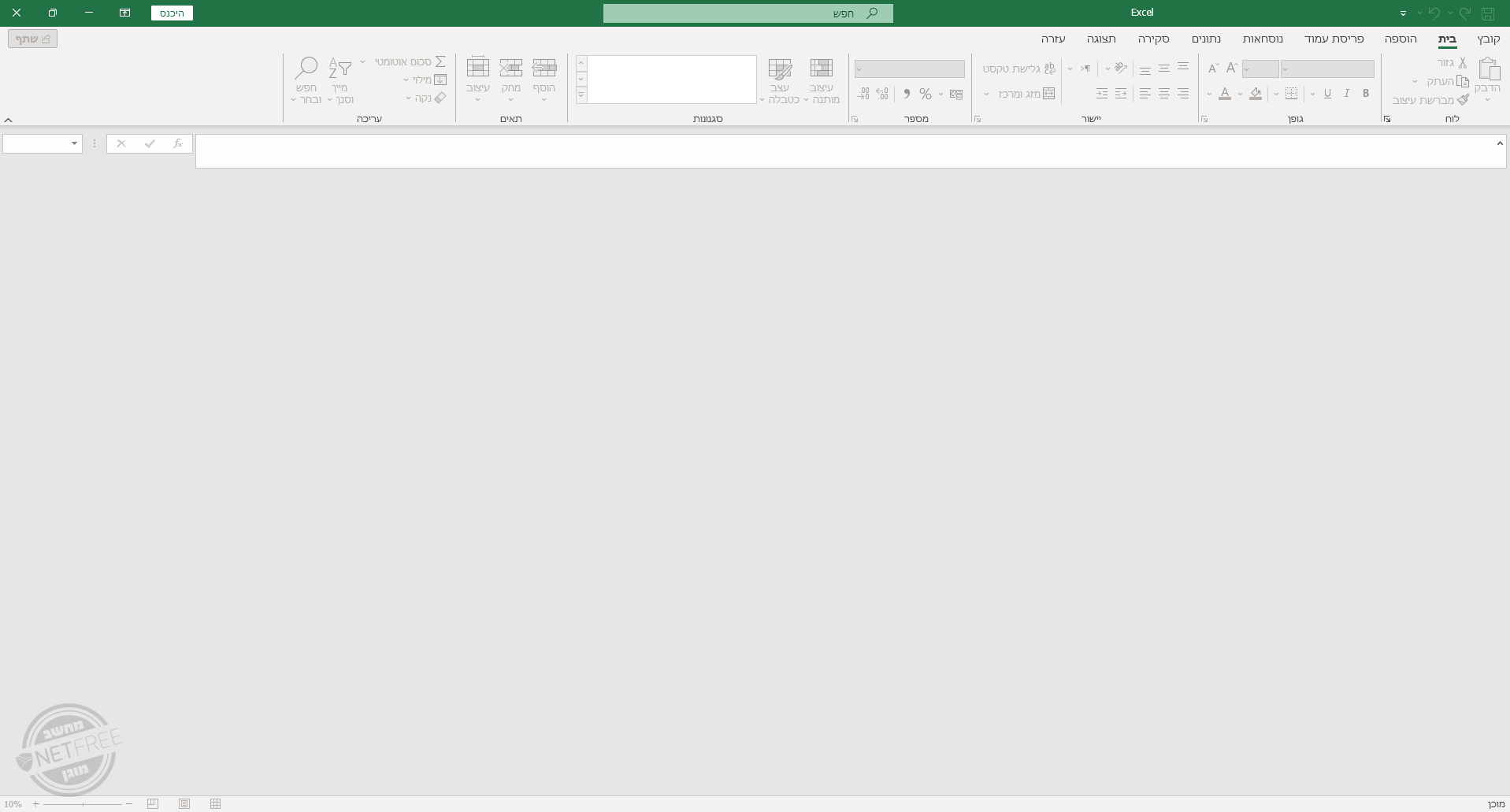
Task: Toggle Underline formatting
Action: tap(1327, 94)
